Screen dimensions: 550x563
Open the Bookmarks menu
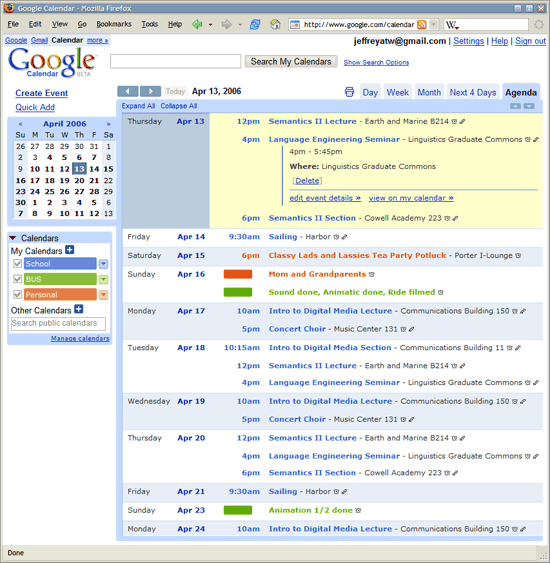(x=114, y=24)
